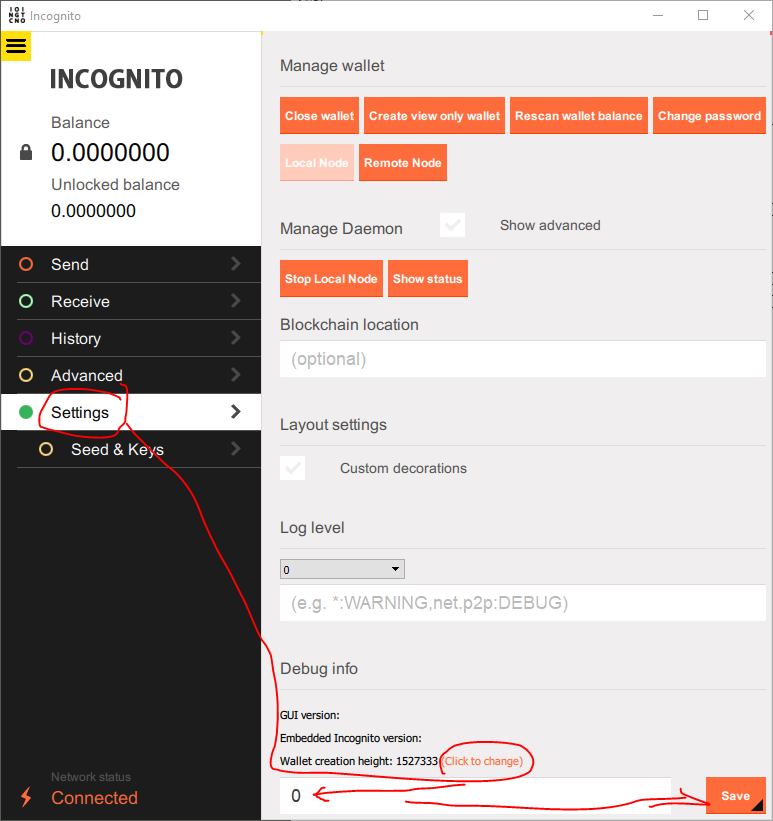Toggle the Show advanced checkbox
This screenshot has width=773, height=821.
pos(452,225)
